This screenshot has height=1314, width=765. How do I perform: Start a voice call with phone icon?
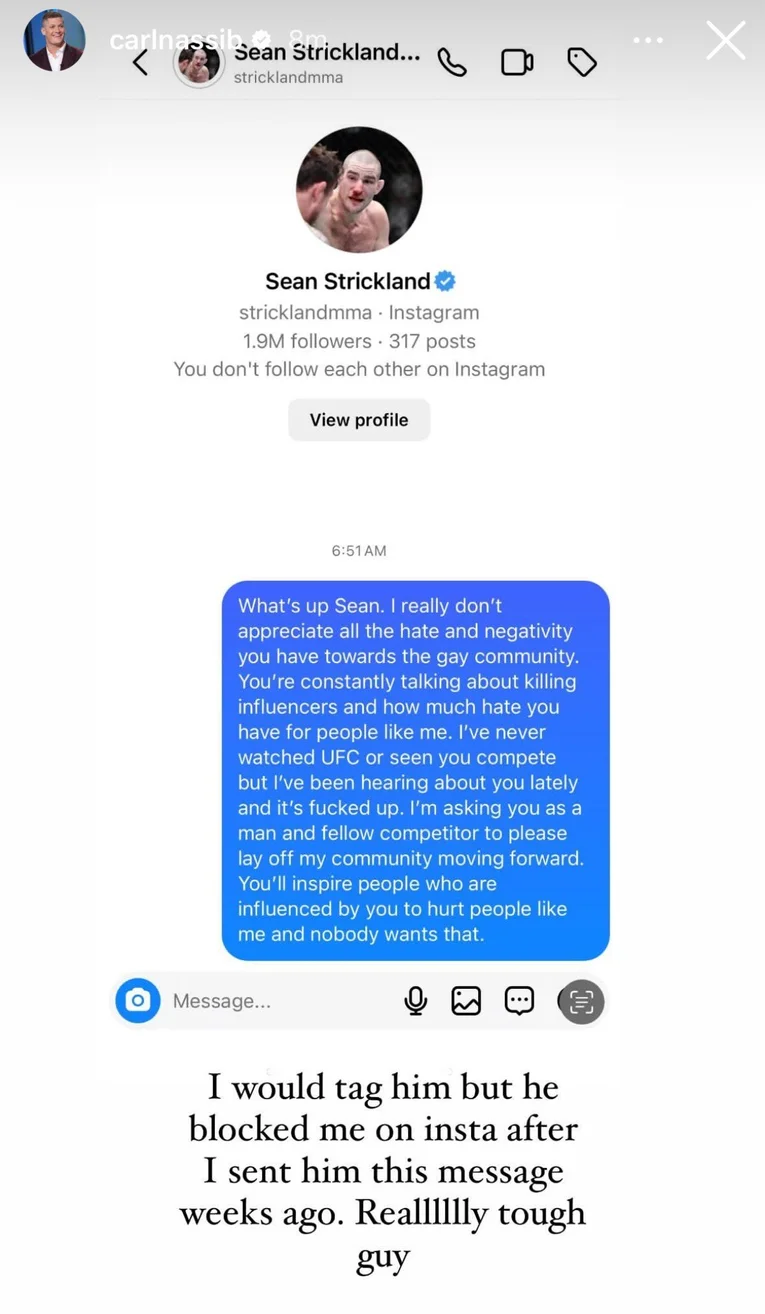tap(452, 62)
